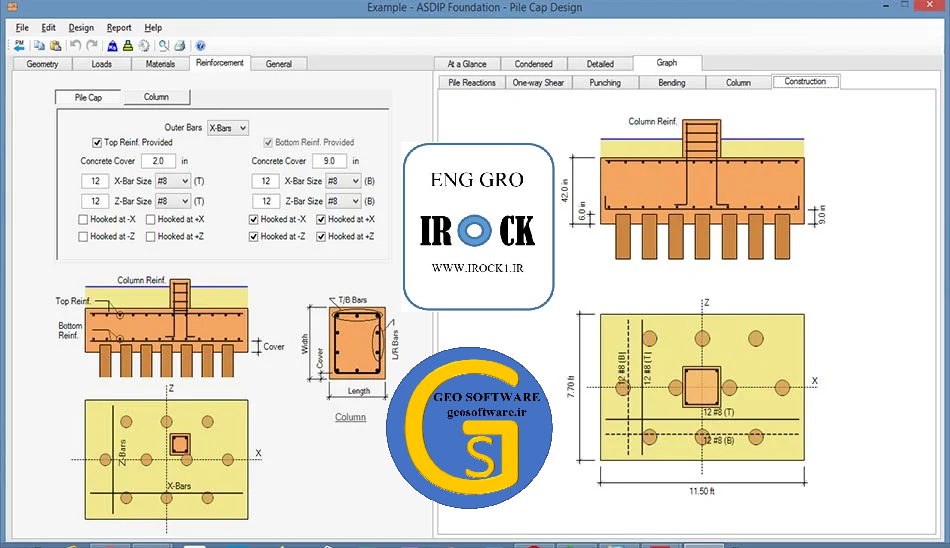
Task: Select the Column sub-tab under Reinforcement
Action: [x=156, y=97]
